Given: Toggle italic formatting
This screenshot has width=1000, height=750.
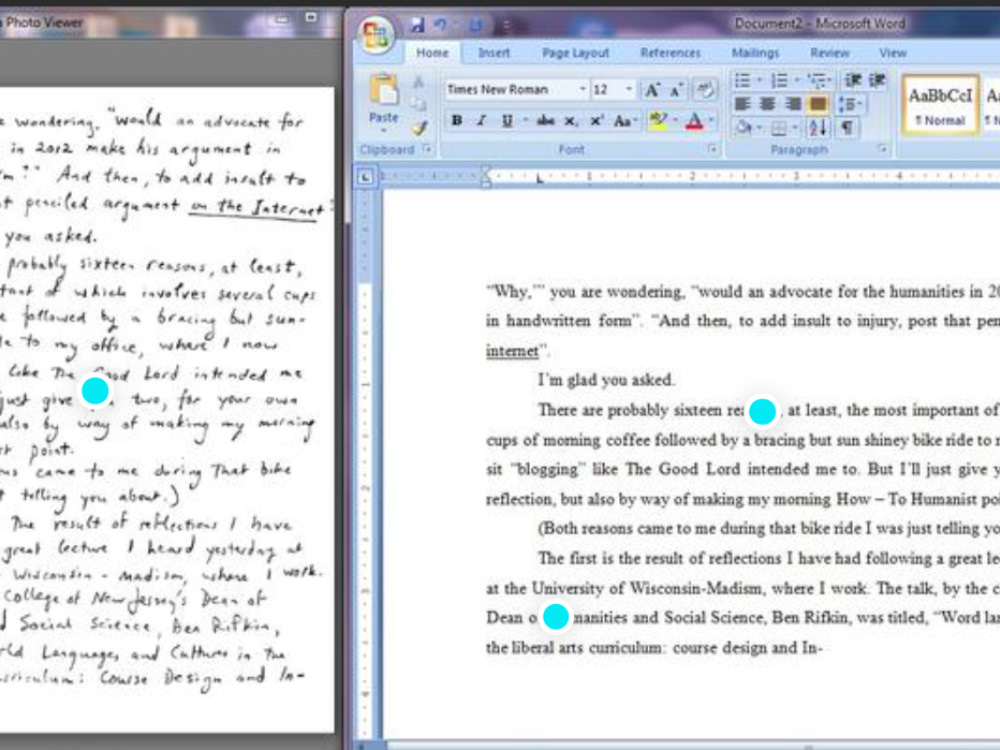Looking at the screenshot, I should pos(482,121).
